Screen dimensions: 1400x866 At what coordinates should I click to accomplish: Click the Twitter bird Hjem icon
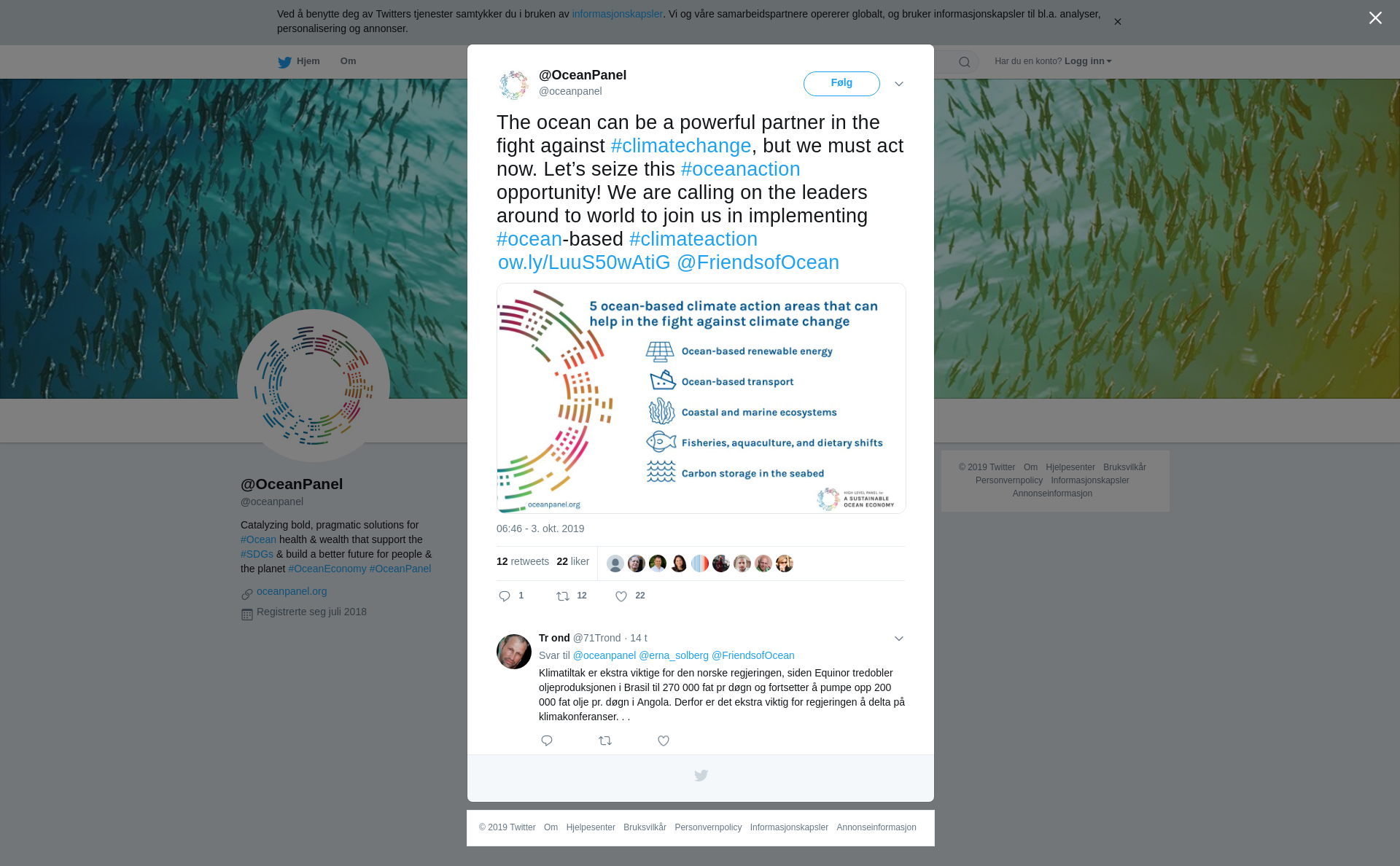(x=284, y=62)
